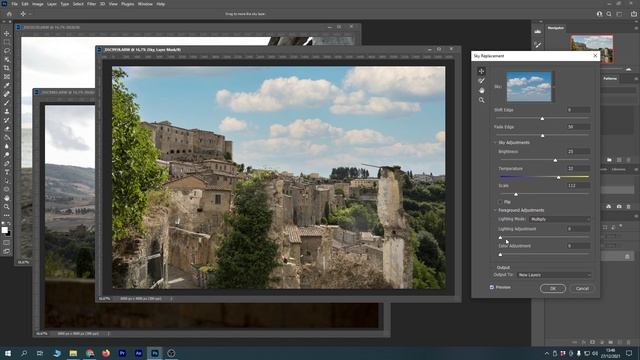The width and height of the screenshot is (640, 360).
Task: Select the Move tool in the left toolbar
Action: pos(7,33)
